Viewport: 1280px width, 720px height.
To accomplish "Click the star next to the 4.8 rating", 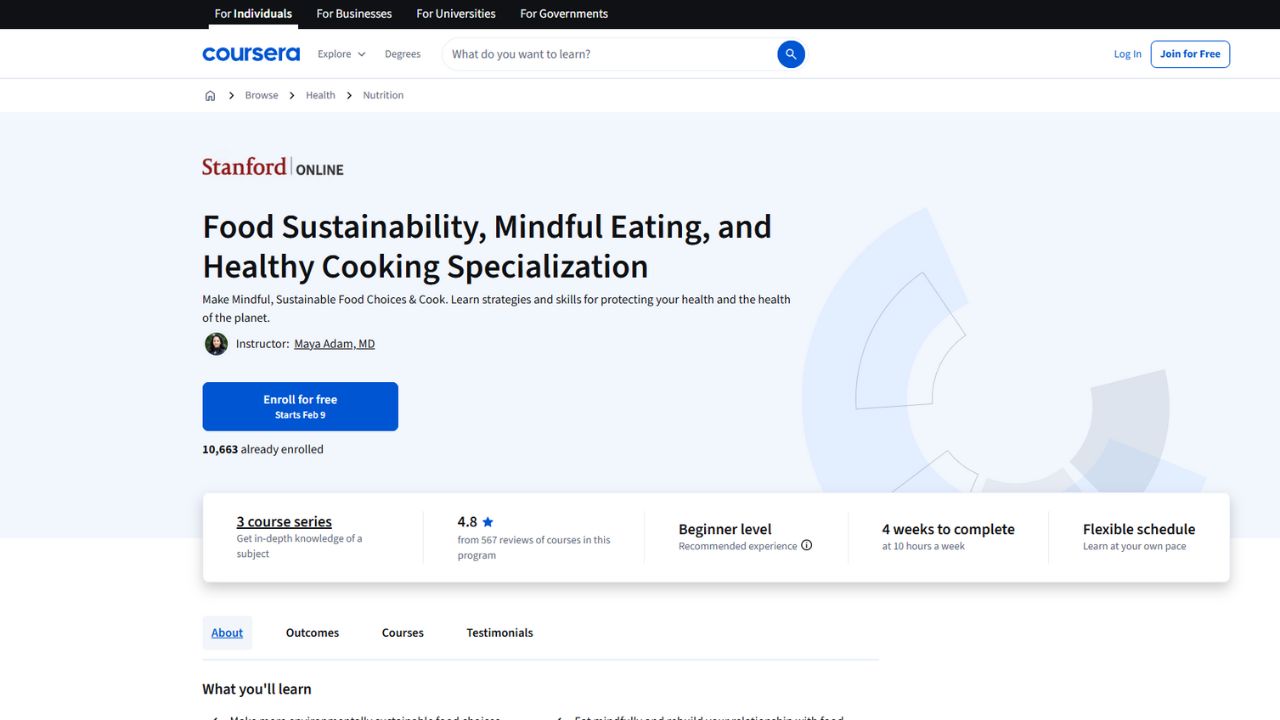I will click(488, 521).
